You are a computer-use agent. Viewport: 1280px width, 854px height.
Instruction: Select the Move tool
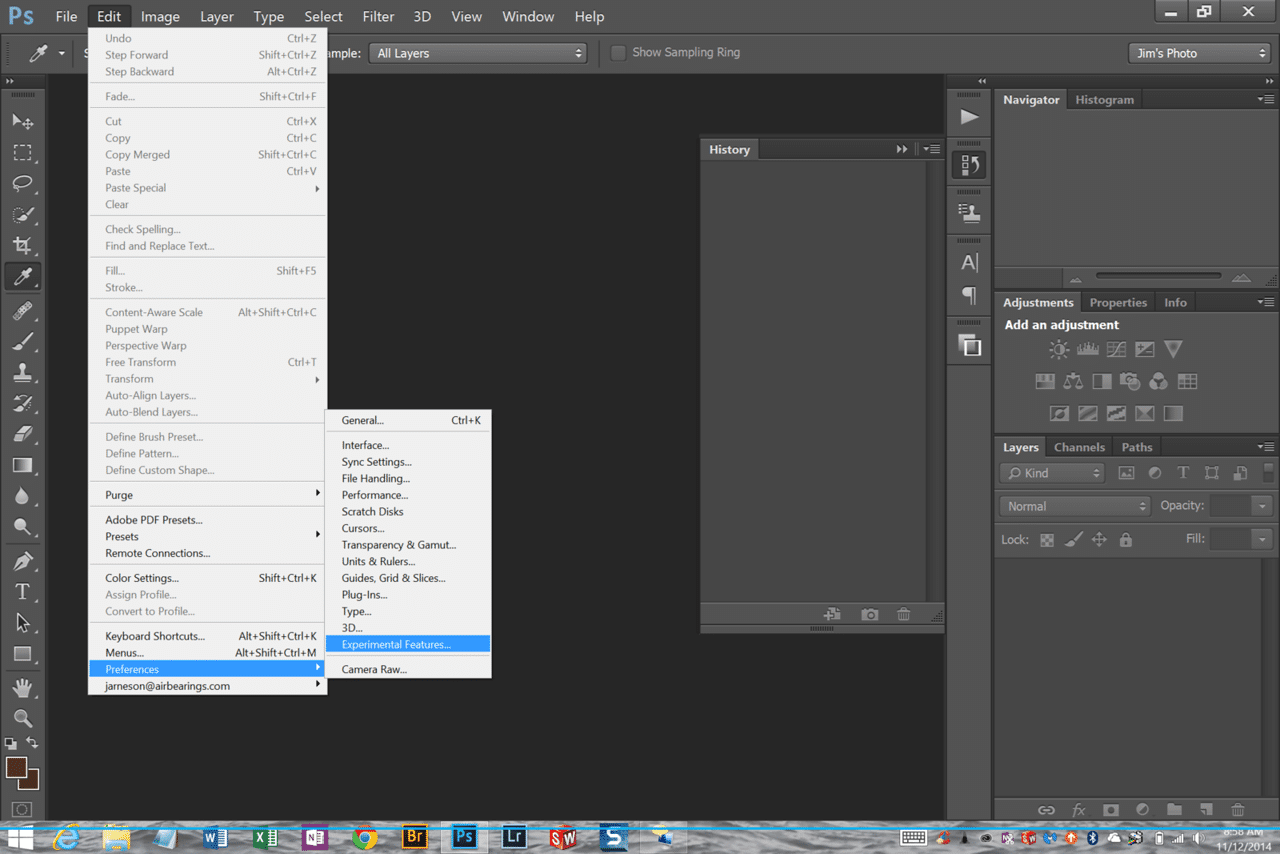pyautogui.click(x=22, y=121)
